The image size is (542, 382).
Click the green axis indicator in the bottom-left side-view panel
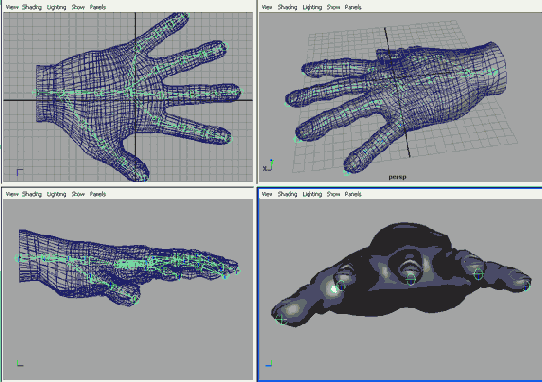[20, 363]
